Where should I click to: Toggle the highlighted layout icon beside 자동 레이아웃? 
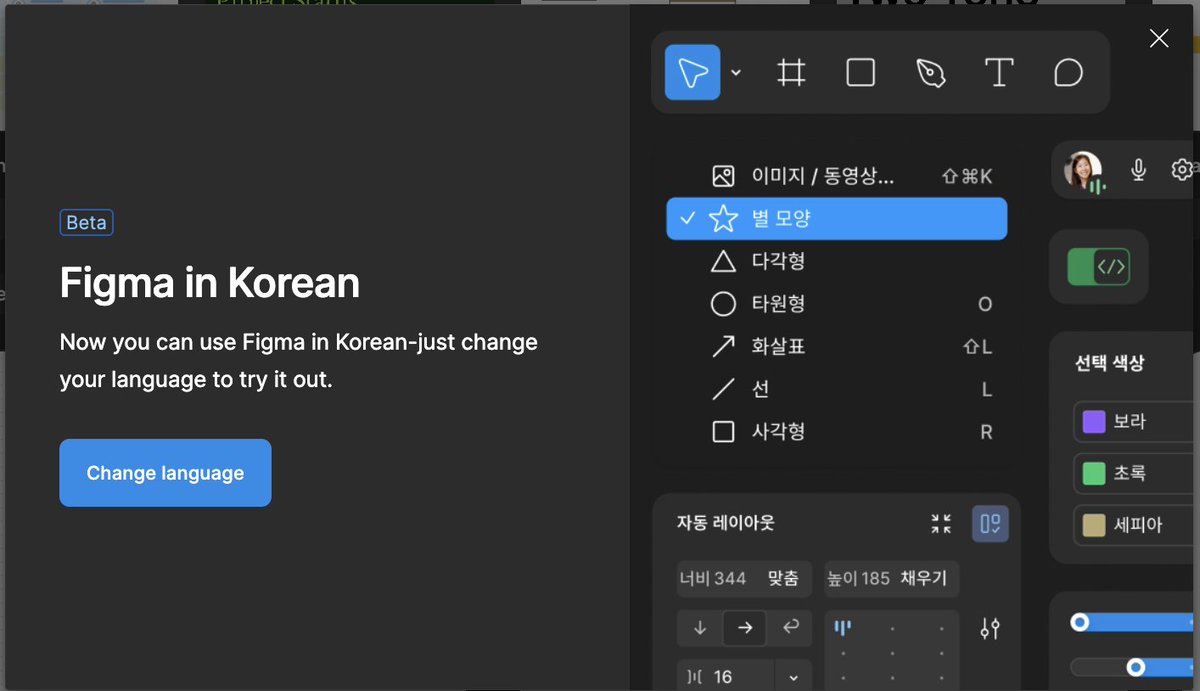pos(990,523)
